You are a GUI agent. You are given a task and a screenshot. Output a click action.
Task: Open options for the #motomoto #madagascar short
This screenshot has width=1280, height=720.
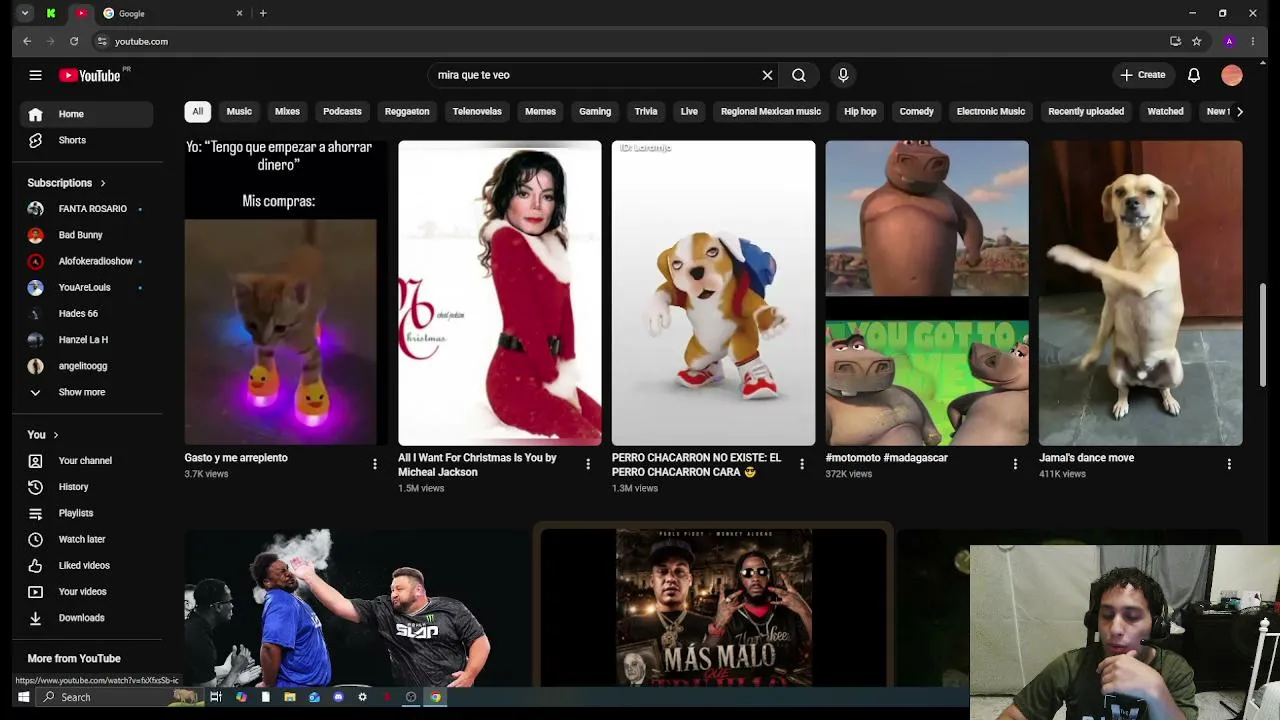(x=1015, y=464)
